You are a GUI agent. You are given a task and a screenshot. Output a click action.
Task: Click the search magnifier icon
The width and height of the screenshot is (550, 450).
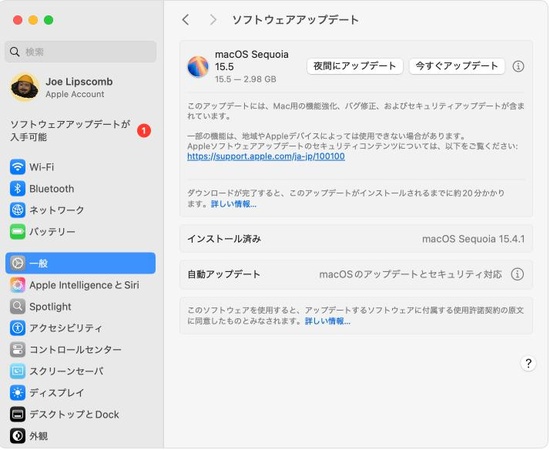pyautogui.click(x=15, y=52)
